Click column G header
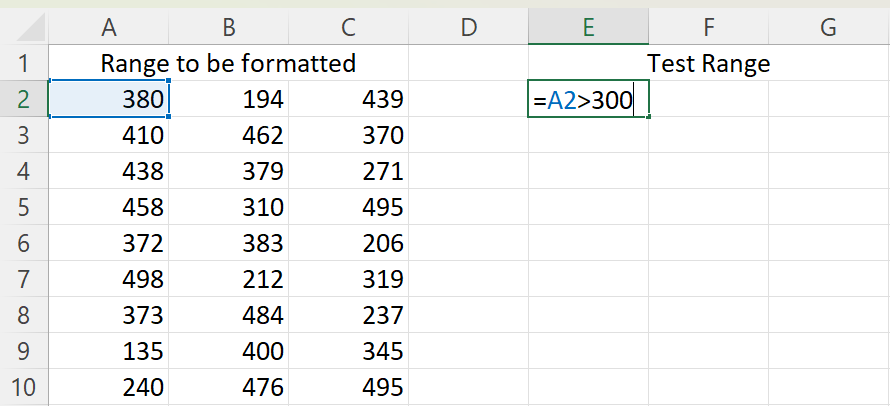This screenshot has width=890, height=406. coord(828,26)
